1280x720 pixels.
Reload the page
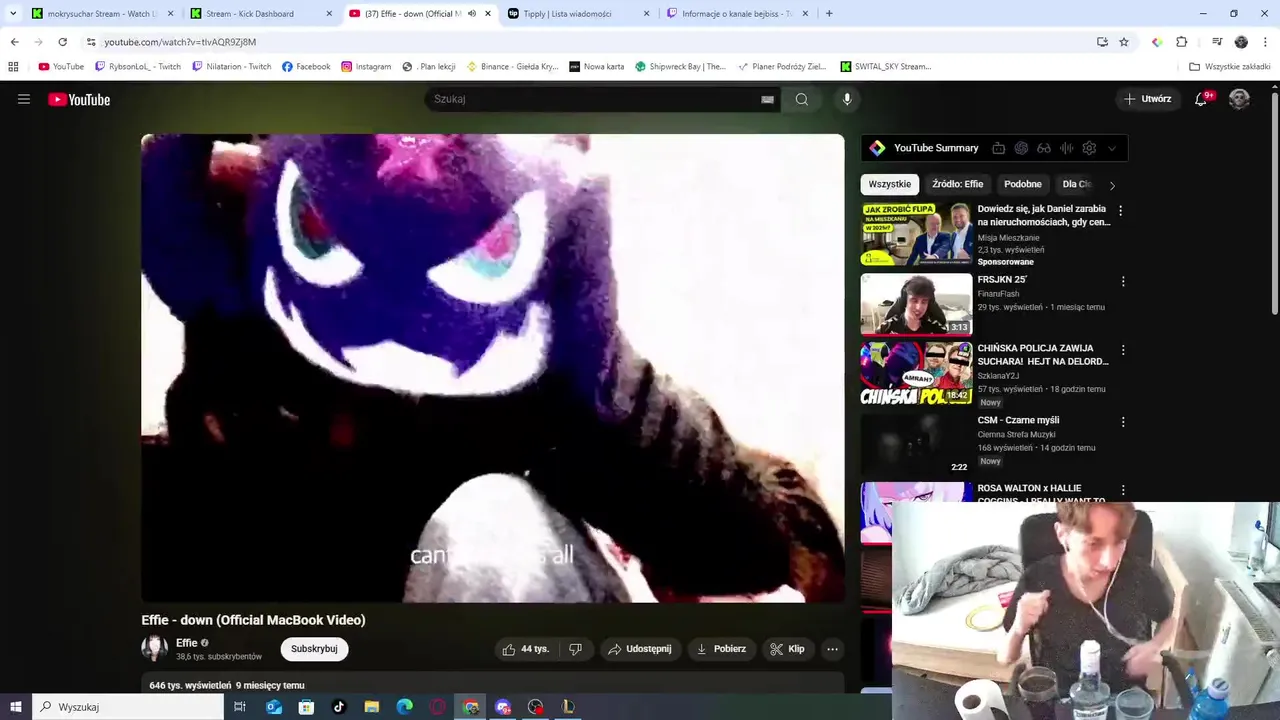click(x=62, y=42)
